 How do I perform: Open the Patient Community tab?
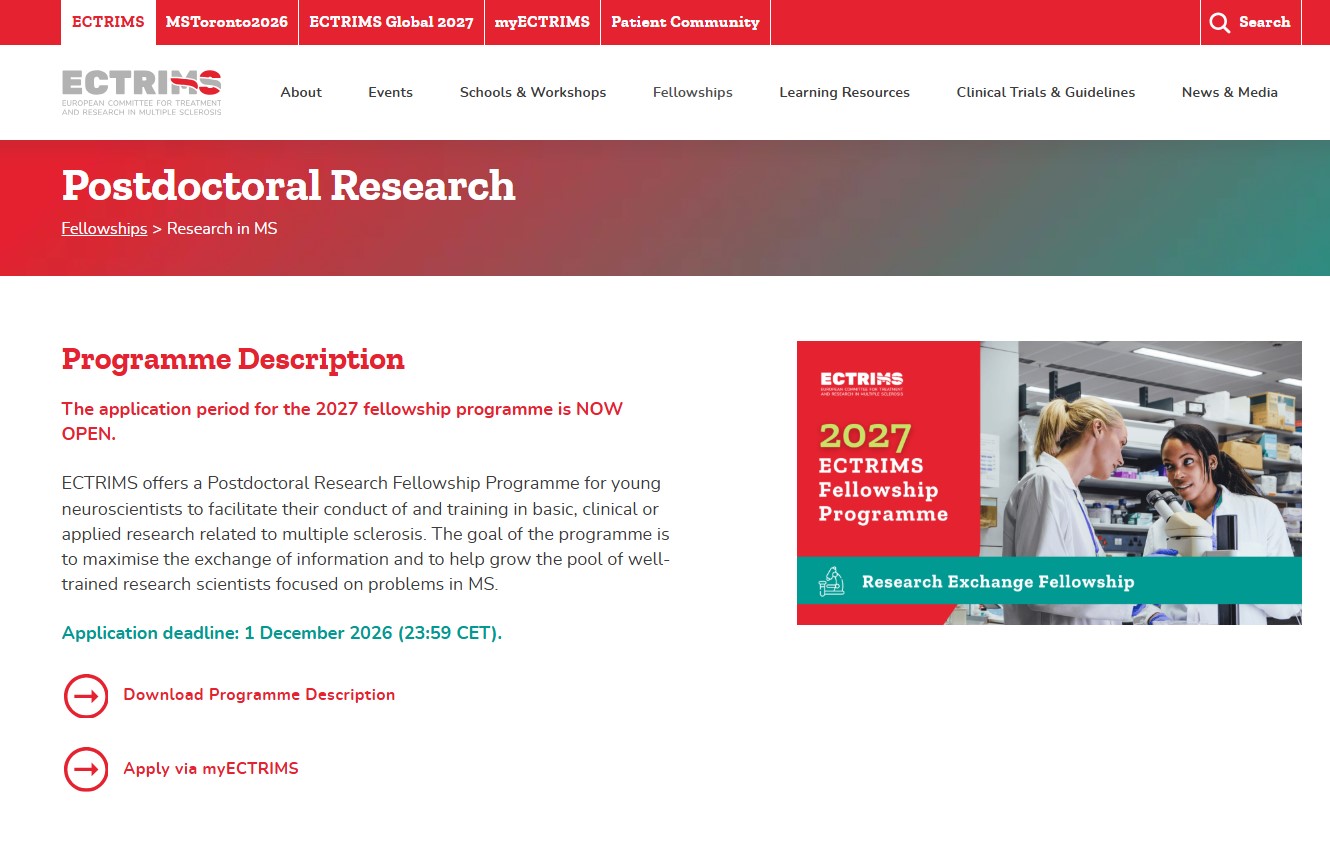click(x=685, y=22)
